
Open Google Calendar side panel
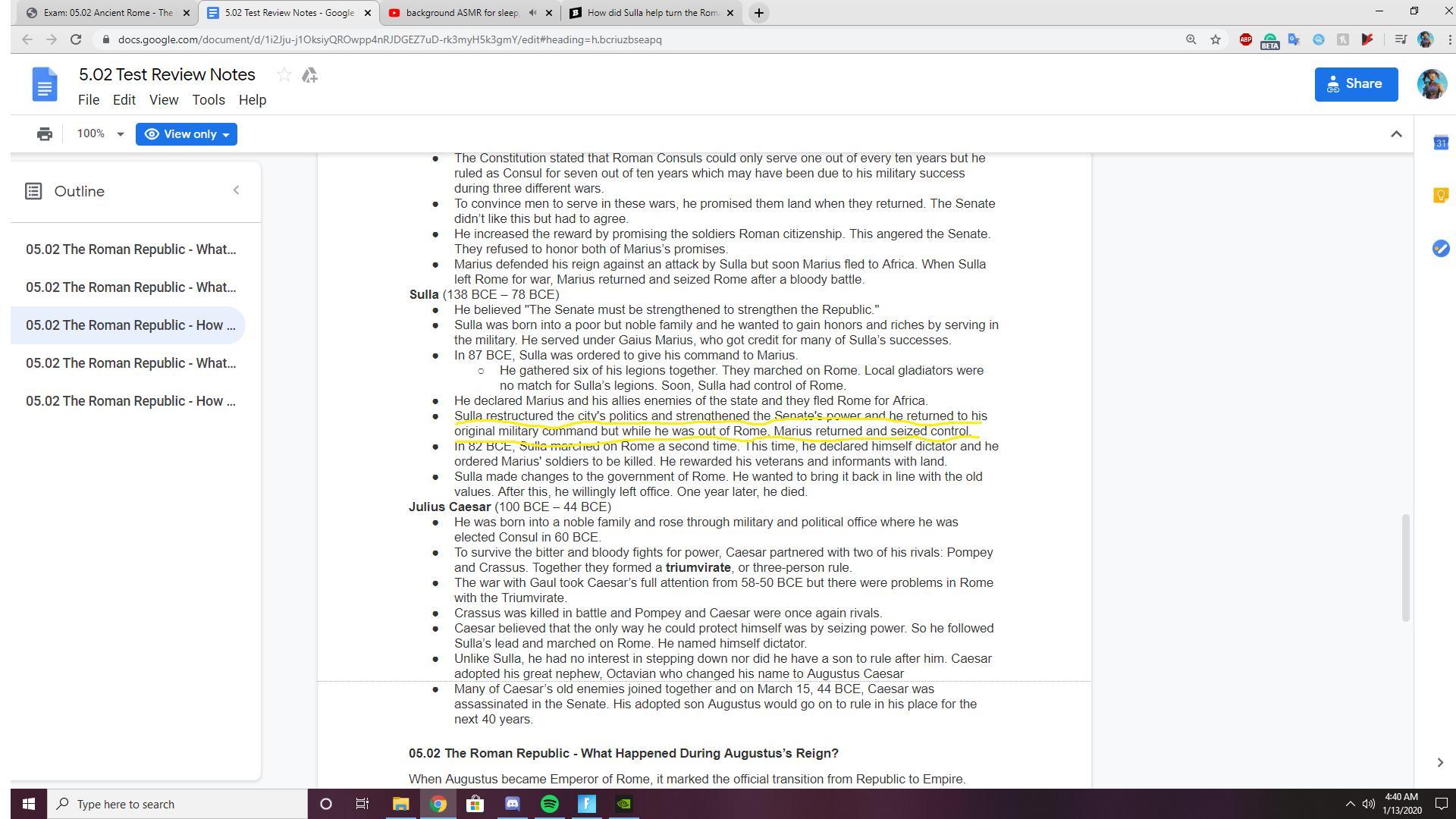click(1440, 143)
